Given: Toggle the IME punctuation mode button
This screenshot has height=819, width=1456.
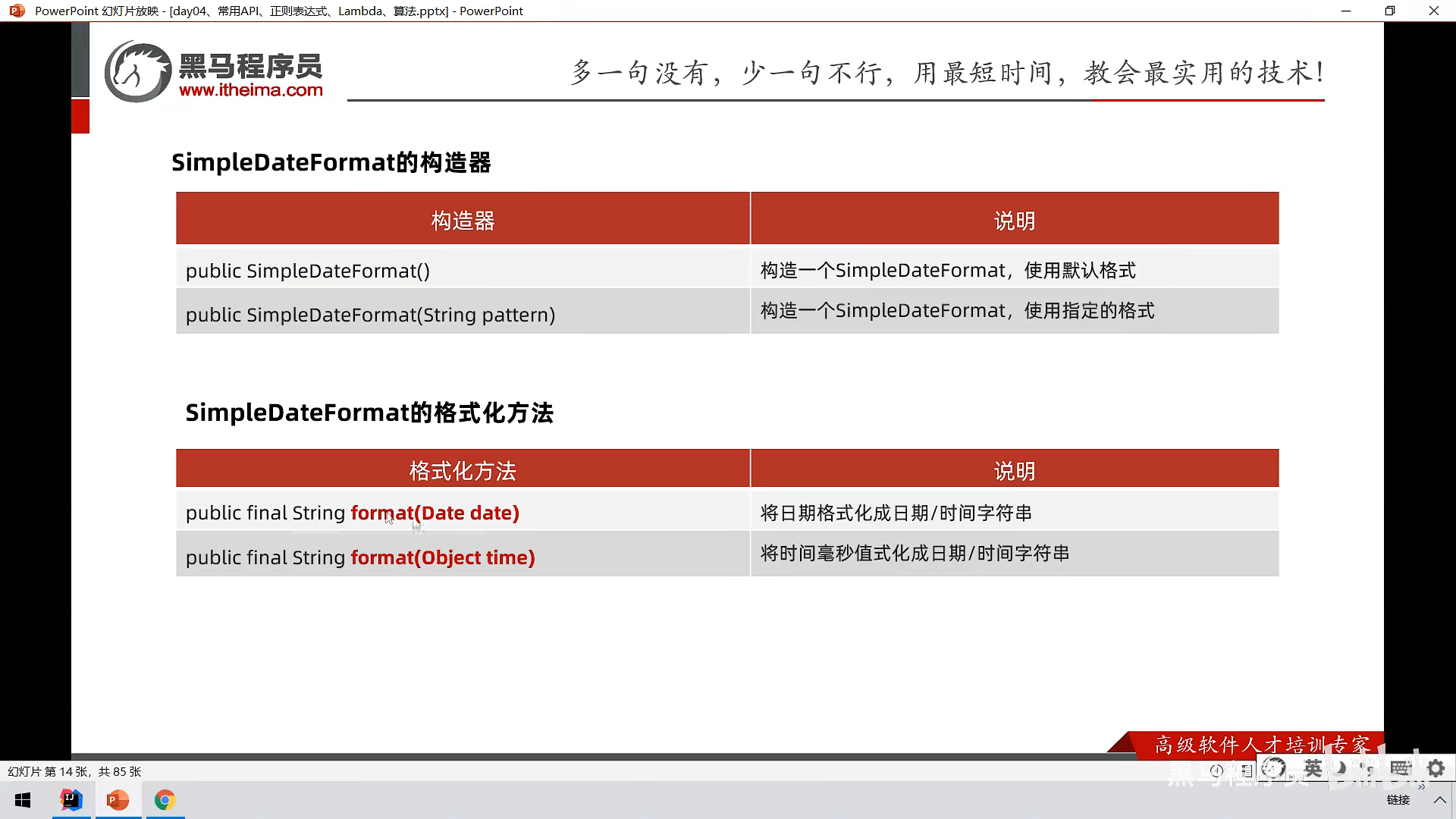Looking at the screenshot, I should (x=1367, y=768).
